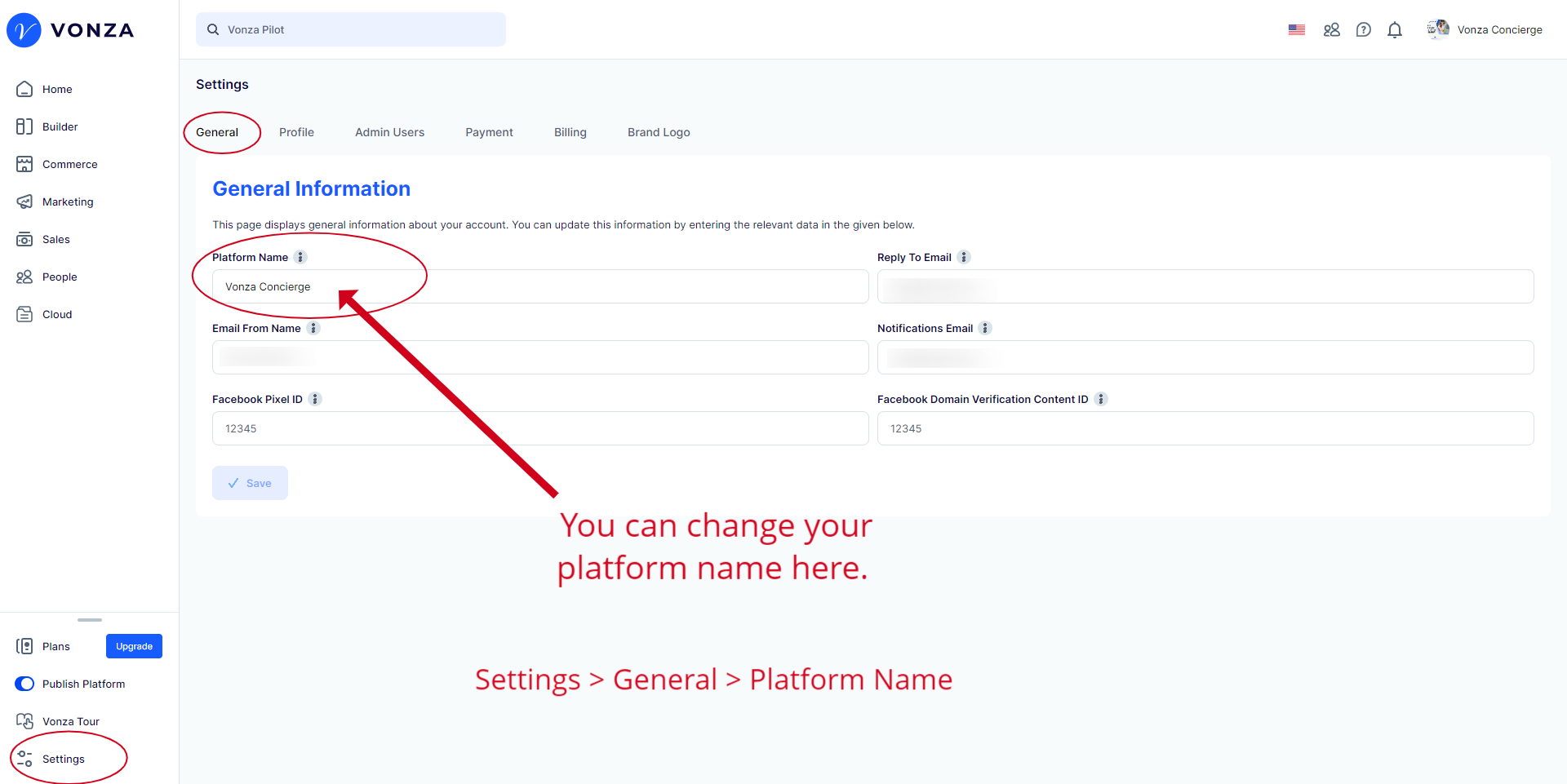Viewport: 1567px width, 784px height.
Task: Click the sidebar collapse handle bar
Action: (90, 620)
